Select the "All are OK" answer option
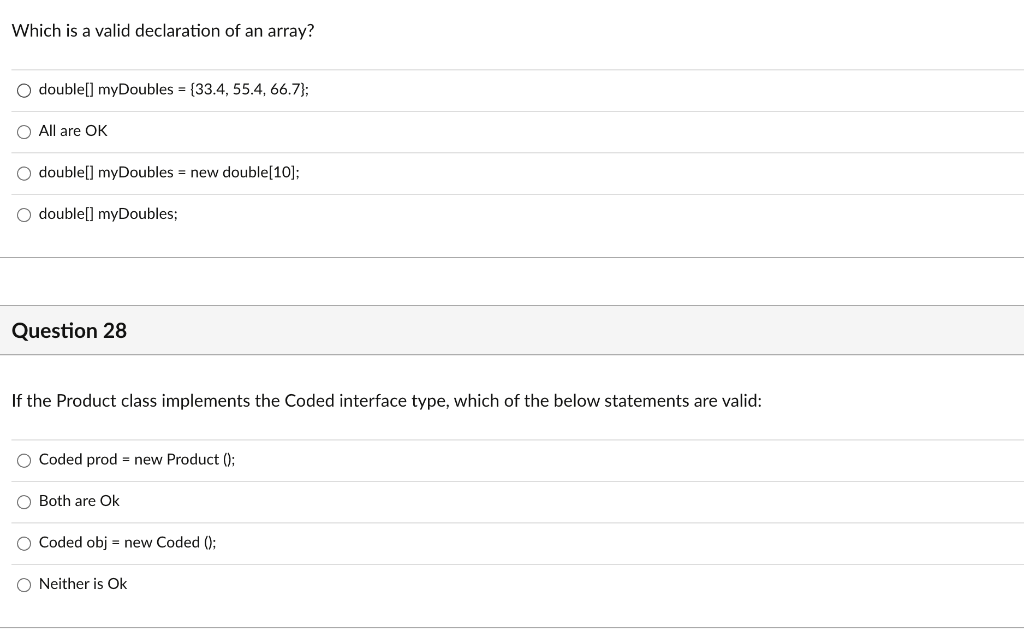The height and width of the screenshot is (631, 1024). pyautogui.click(x=23, y=131)
